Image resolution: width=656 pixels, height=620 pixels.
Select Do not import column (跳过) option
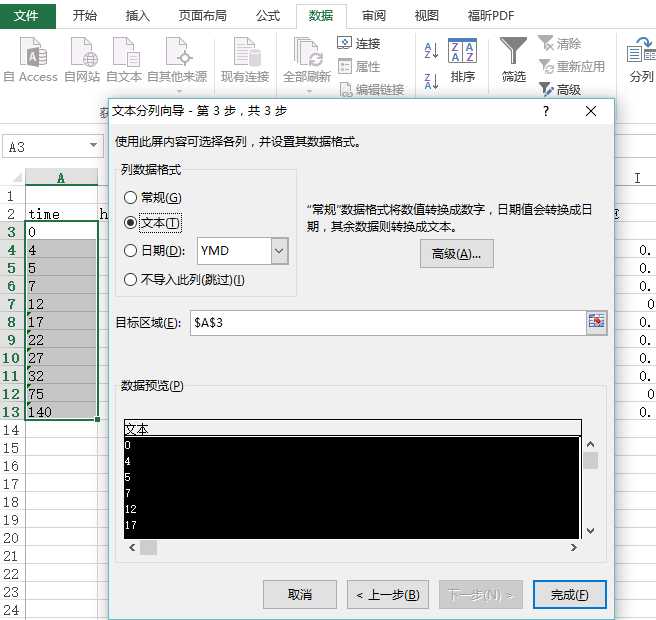click(x=131, y=279)
